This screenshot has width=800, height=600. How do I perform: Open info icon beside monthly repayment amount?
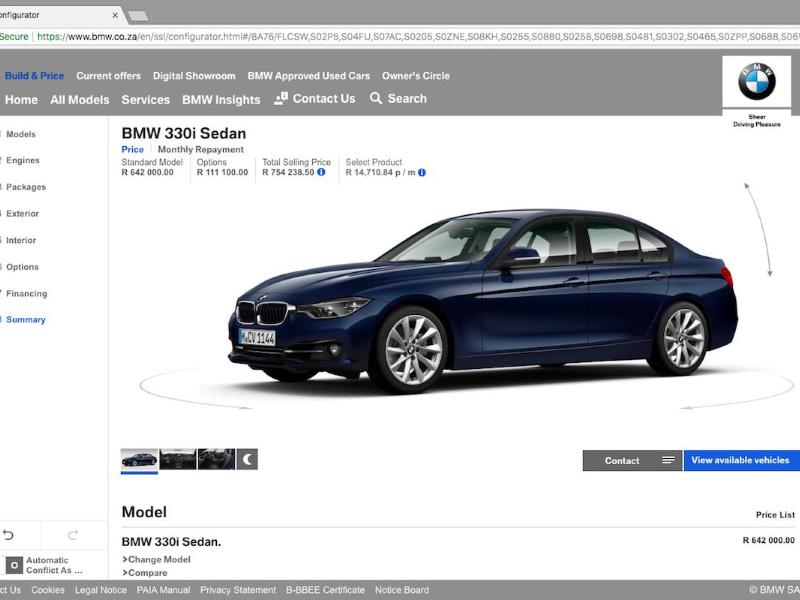tap(422, 172)
